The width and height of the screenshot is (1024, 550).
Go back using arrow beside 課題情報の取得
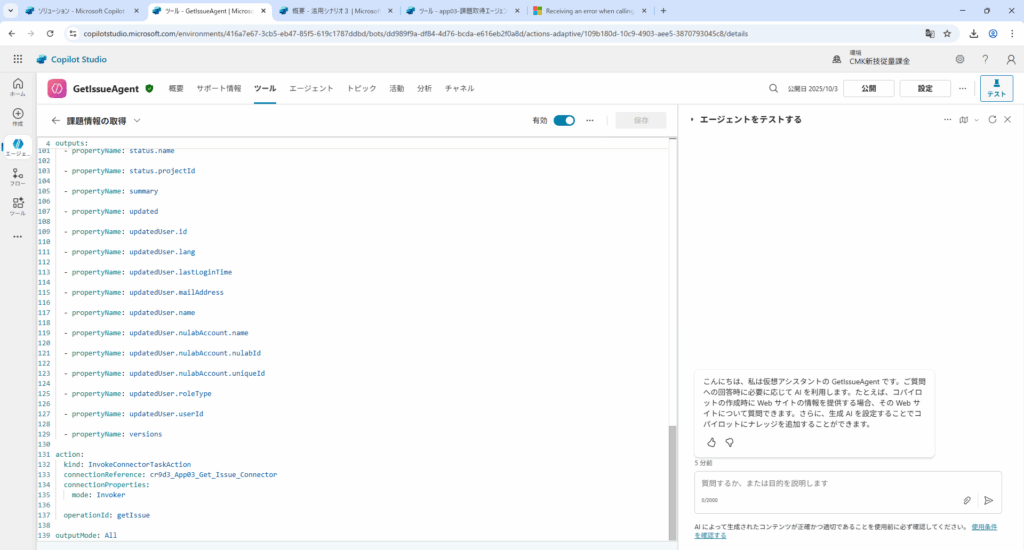tap(56, 120)
